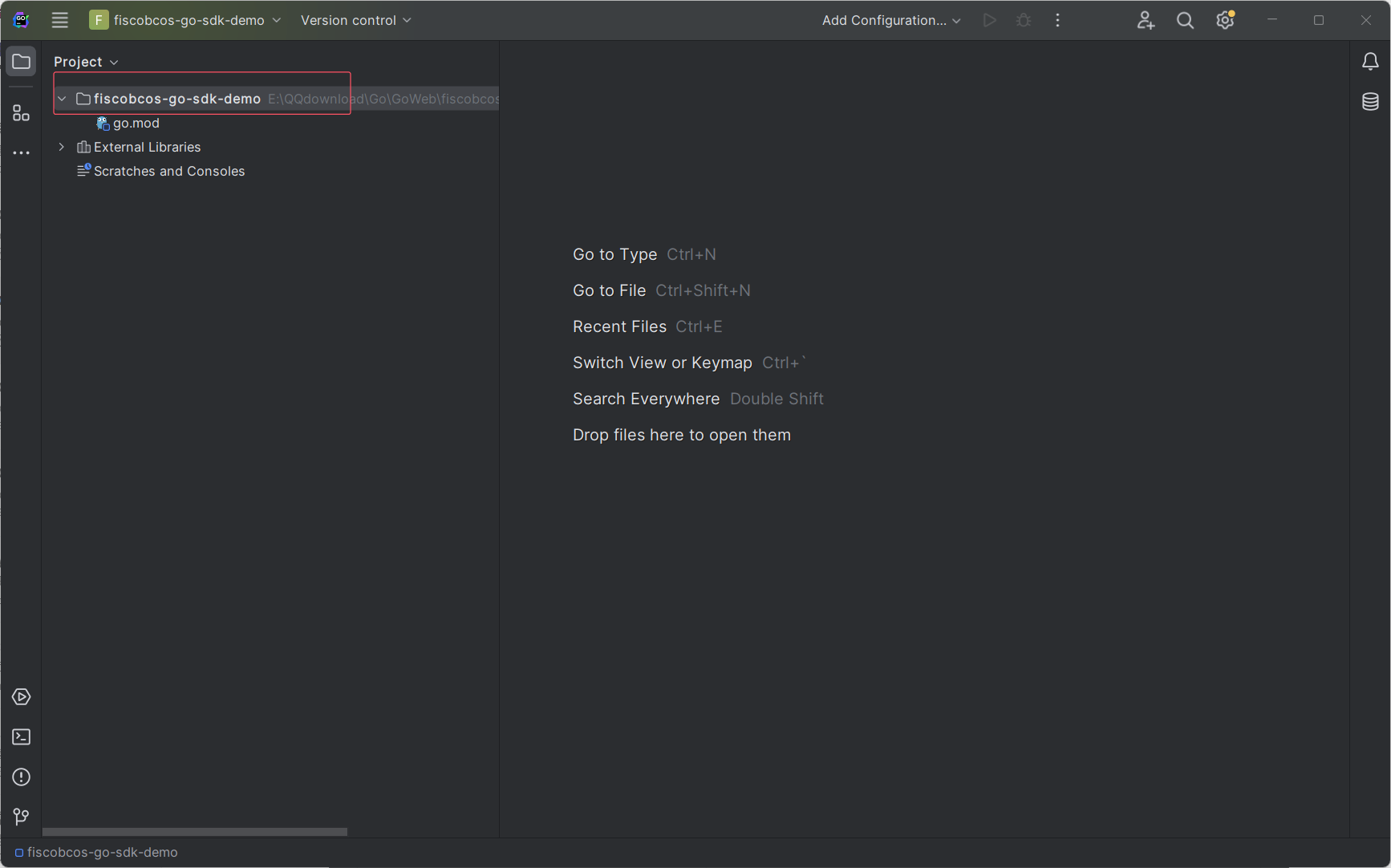This screenshot has height=868, width=1391.
Task: Open the Add Configuration dropdown
Action: pyautogui.click(x=891, y=20)
